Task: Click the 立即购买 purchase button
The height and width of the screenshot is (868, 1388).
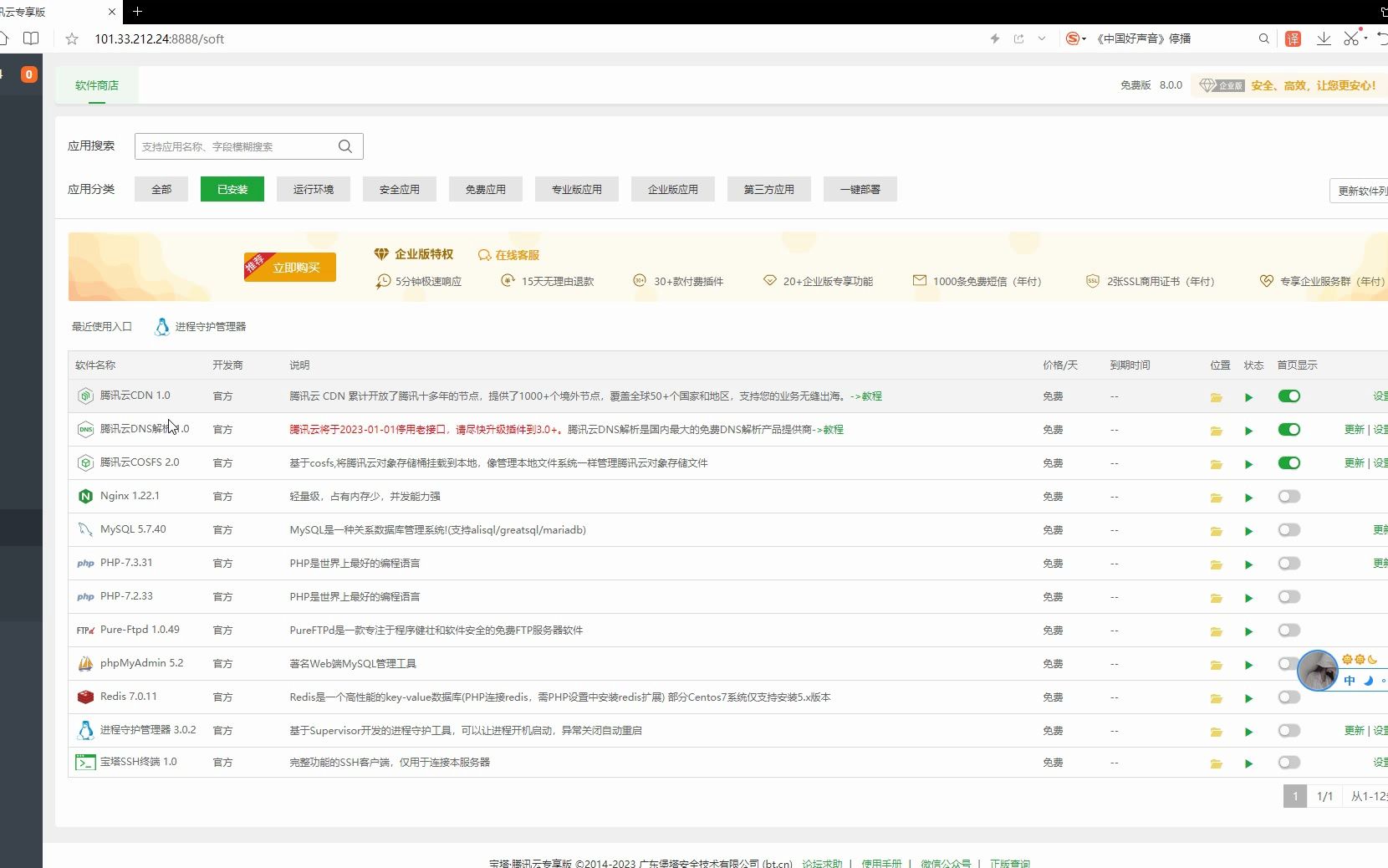Action: click(x=290, y=268)
